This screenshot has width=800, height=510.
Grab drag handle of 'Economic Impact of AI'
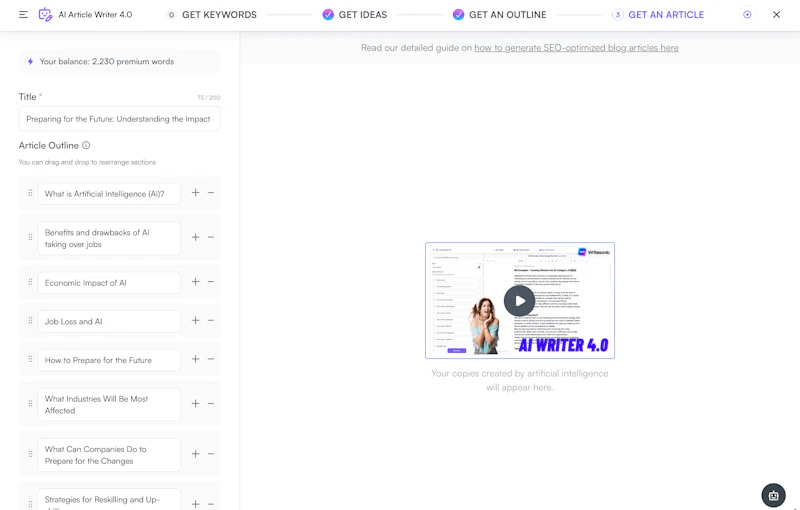(30, 282)
